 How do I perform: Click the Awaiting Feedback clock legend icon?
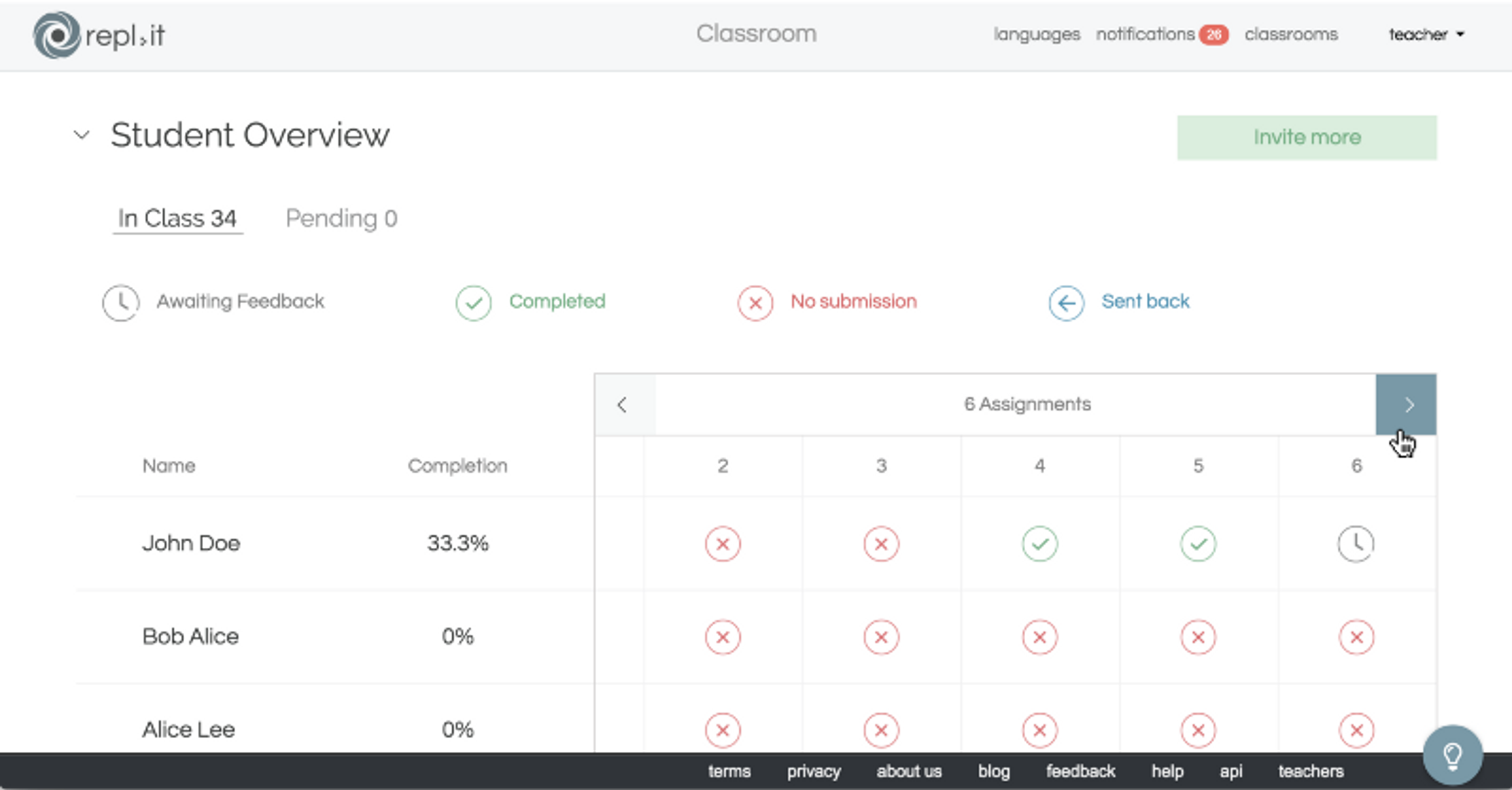tap(121, 303)
